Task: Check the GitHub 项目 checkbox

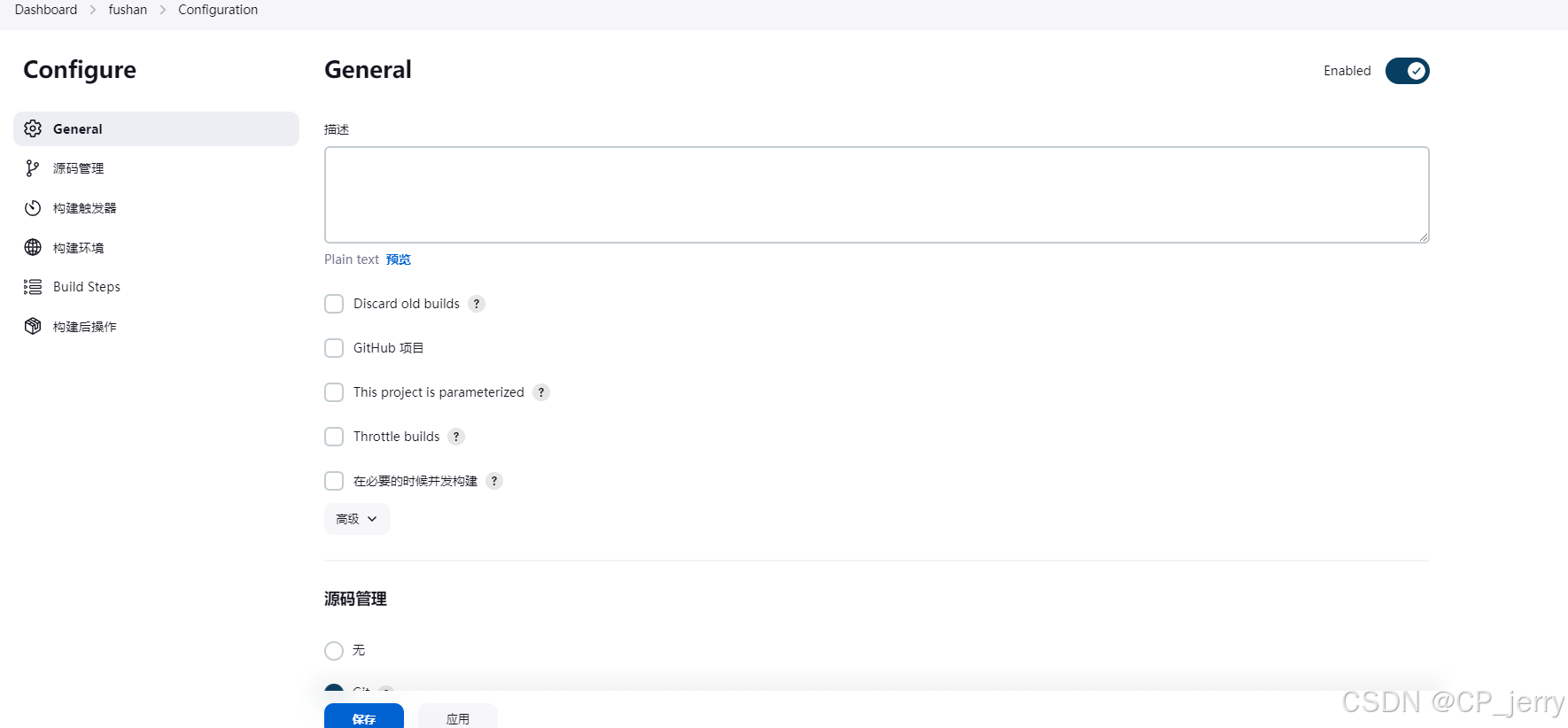Action: [334, 348]
